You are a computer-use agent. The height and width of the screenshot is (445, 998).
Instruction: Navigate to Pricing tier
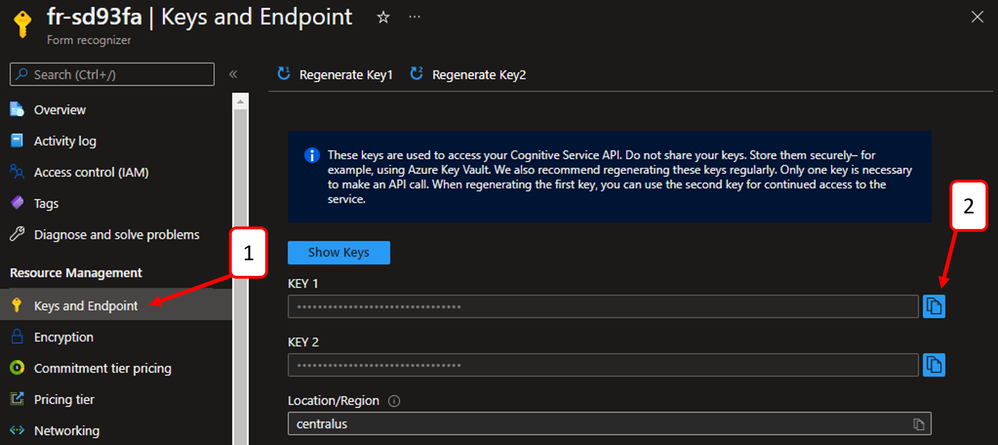point(64,399)
